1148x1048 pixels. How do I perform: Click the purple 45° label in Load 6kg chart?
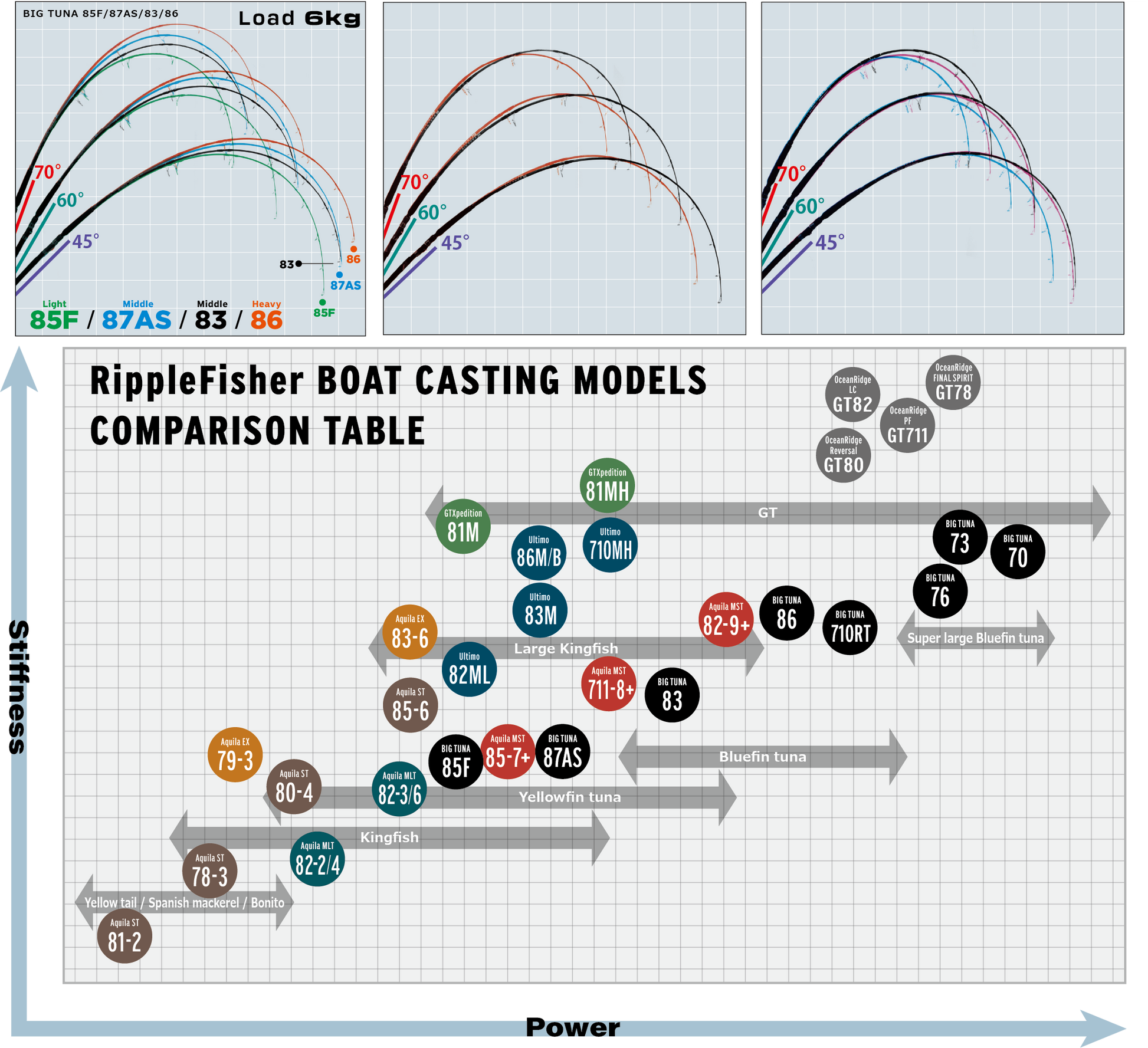click(86, 241)
